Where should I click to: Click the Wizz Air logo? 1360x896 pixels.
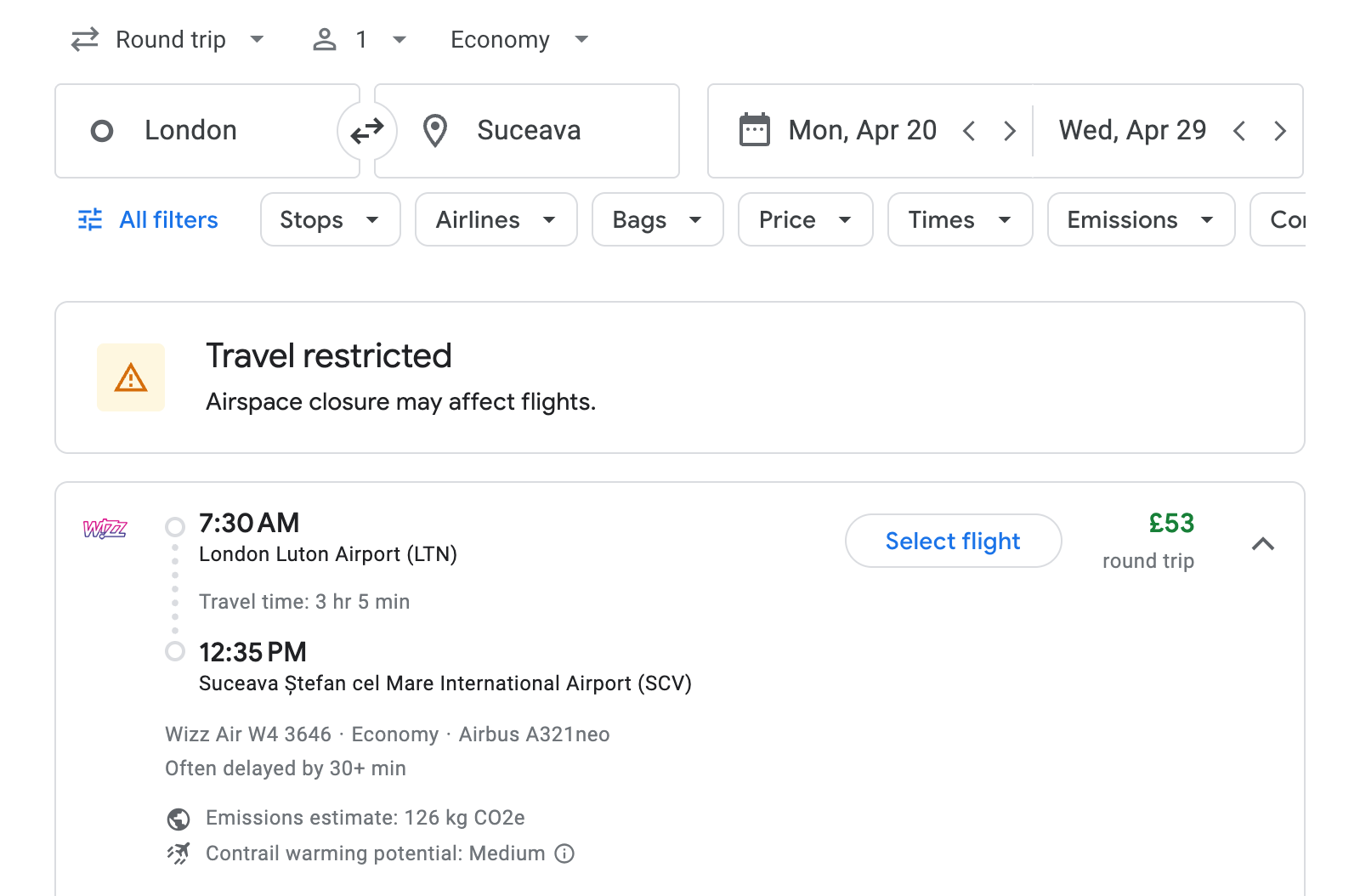tap(105, 529)
